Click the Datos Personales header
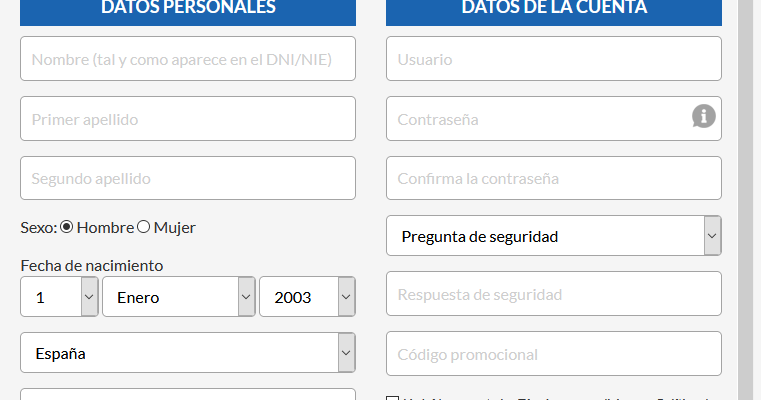The height and width of the screenshot is (400, 761). 188,10
